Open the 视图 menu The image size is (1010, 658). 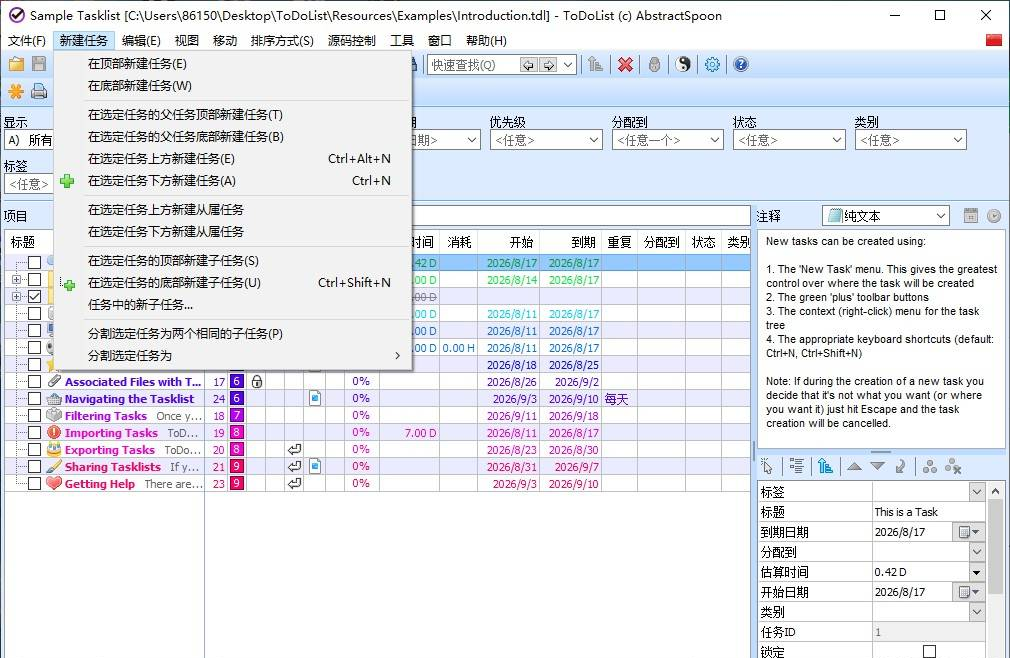(187, 41)
